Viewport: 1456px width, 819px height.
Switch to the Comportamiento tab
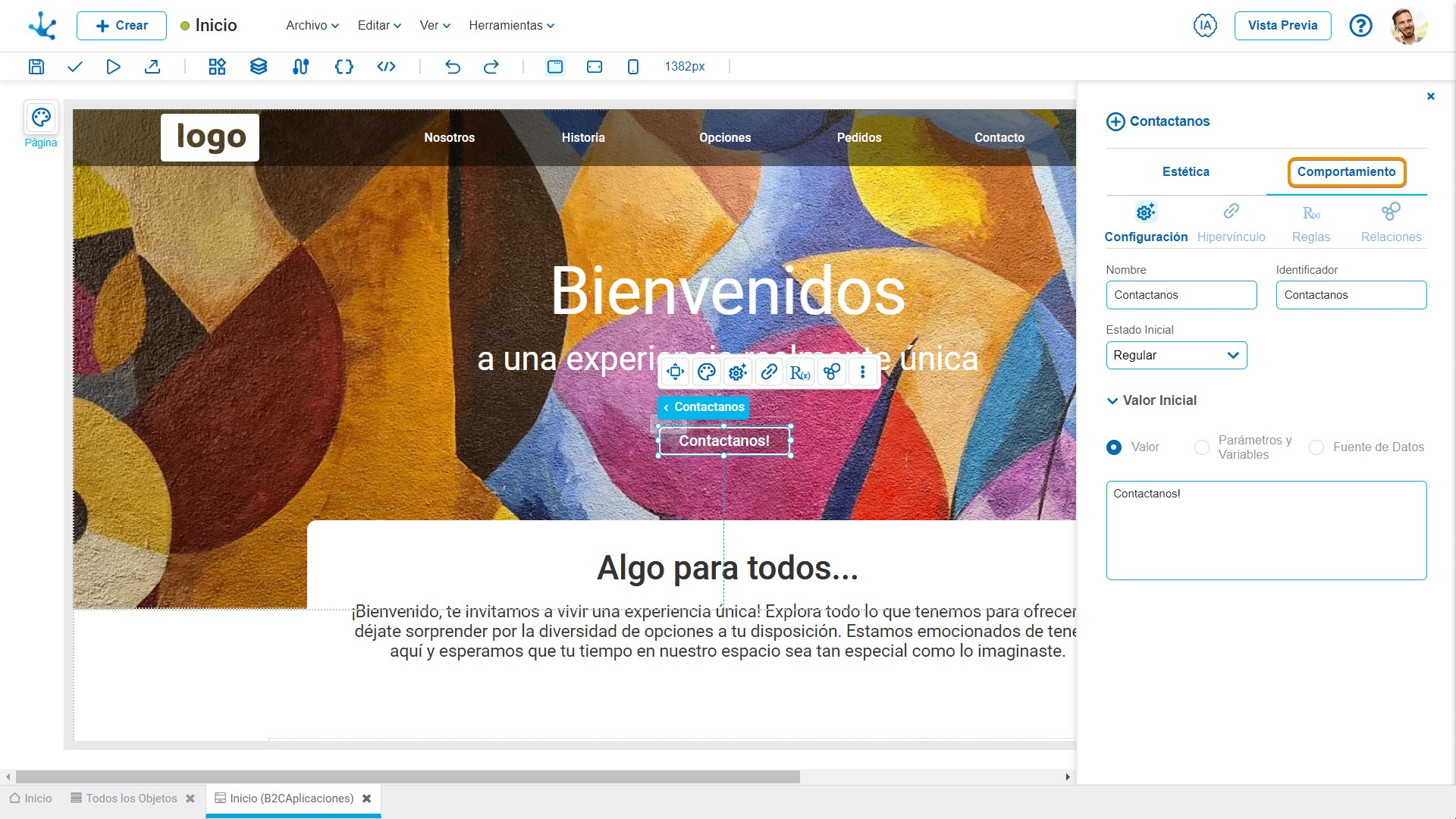point(1346,172)
